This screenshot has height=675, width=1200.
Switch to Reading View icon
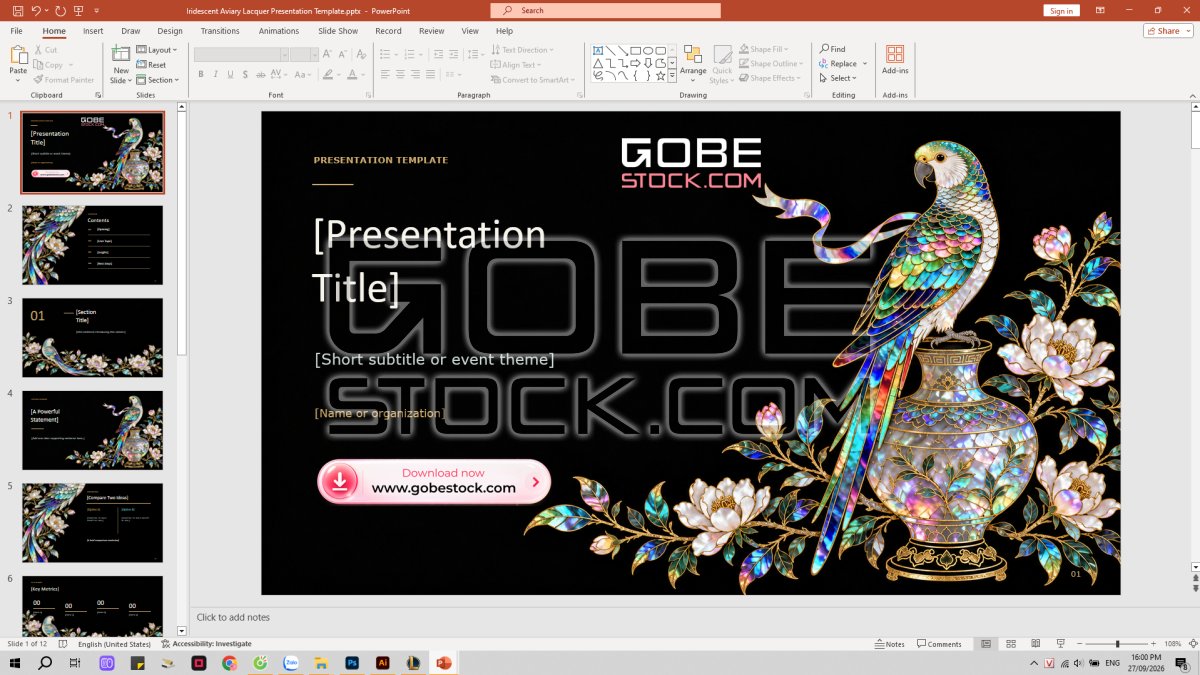1035,644
